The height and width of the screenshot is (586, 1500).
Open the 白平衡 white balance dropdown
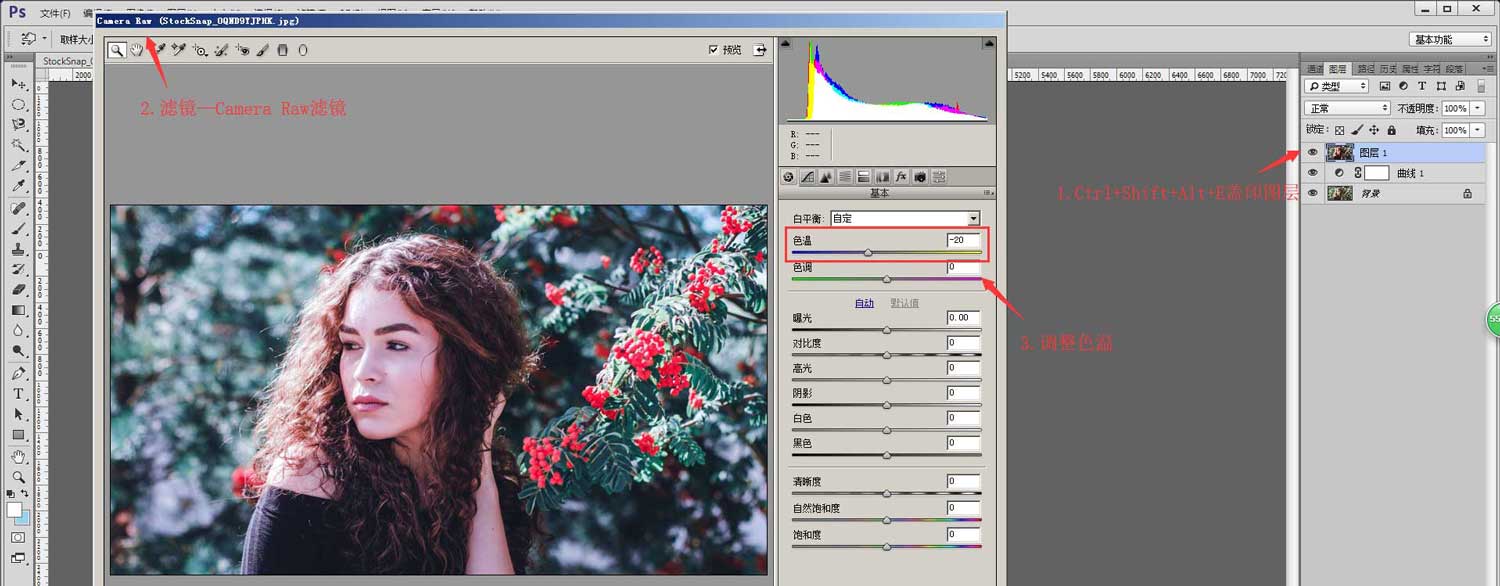(x=906, y=218)
